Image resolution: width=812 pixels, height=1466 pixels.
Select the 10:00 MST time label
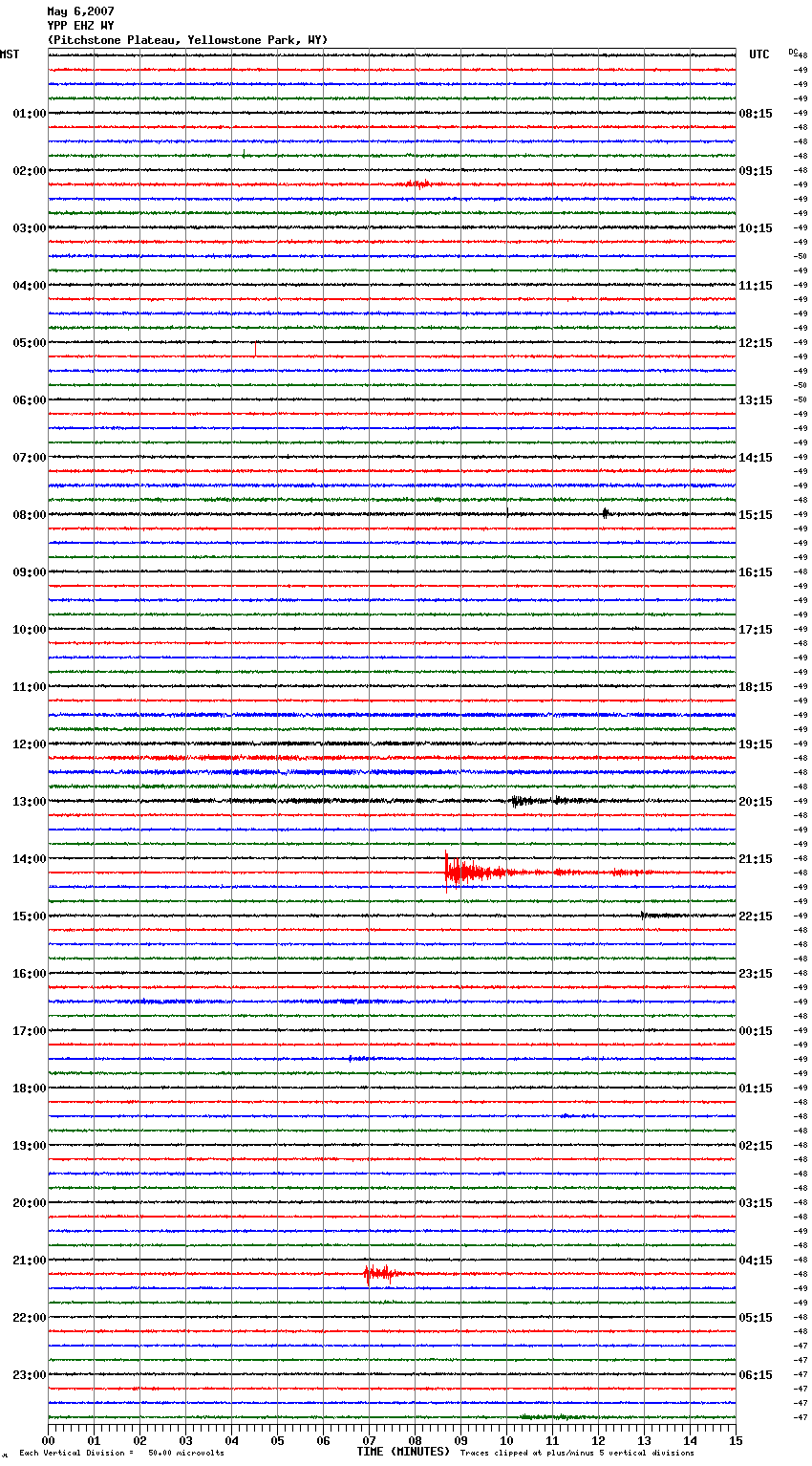click(x=30, y=630)
